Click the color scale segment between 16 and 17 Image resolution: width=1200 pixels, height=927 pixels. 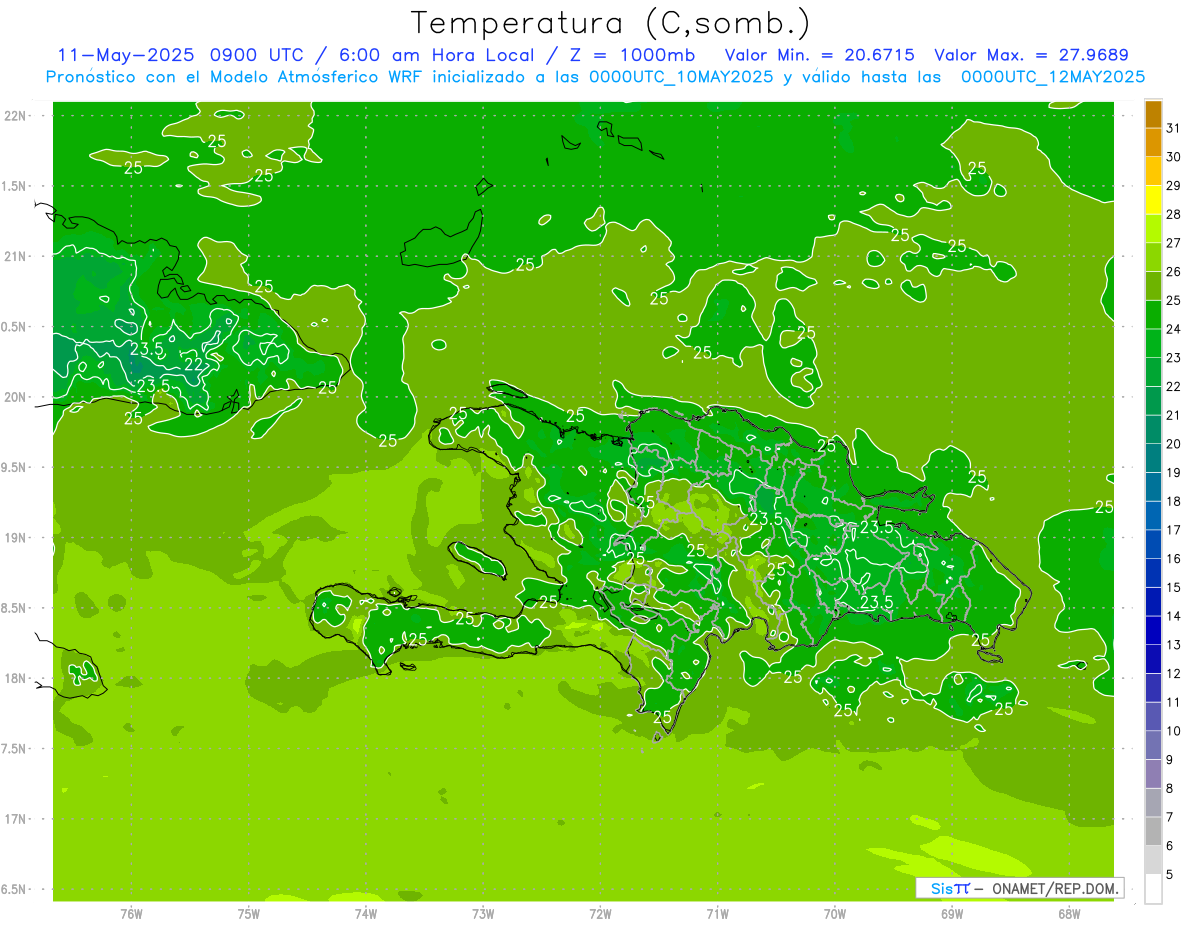pos(1153,544)
